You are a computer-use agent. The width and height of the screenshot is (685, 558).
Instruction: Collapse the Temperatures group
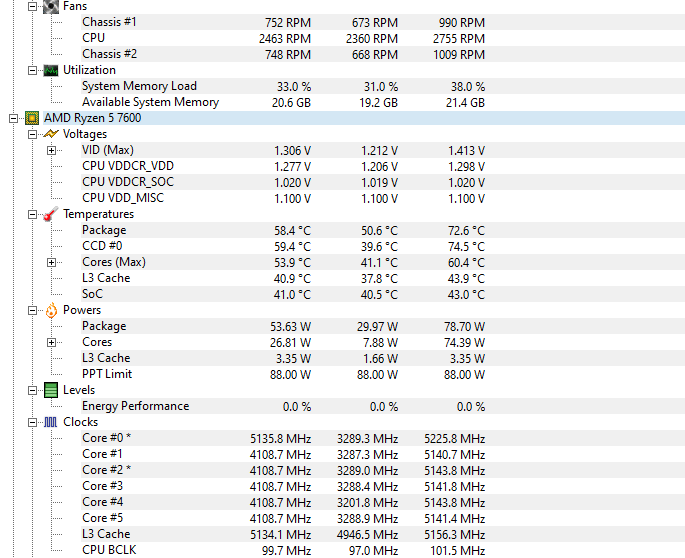(32, 215)
